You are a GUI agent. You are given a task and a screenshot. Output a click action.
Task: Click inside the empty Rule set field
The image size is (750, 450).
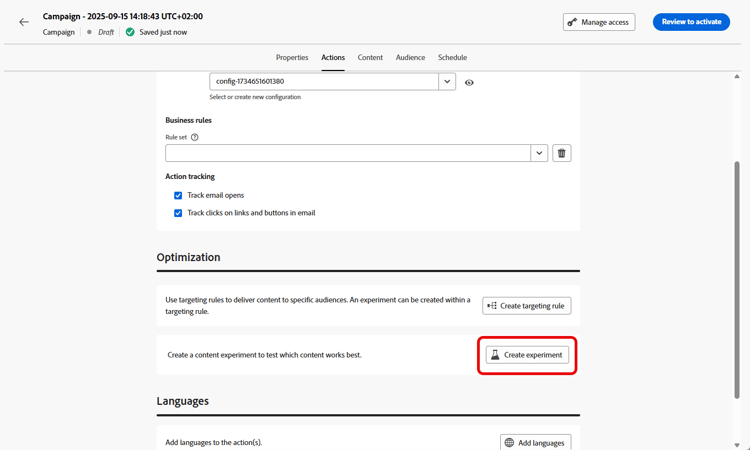(x=348, y=153)
